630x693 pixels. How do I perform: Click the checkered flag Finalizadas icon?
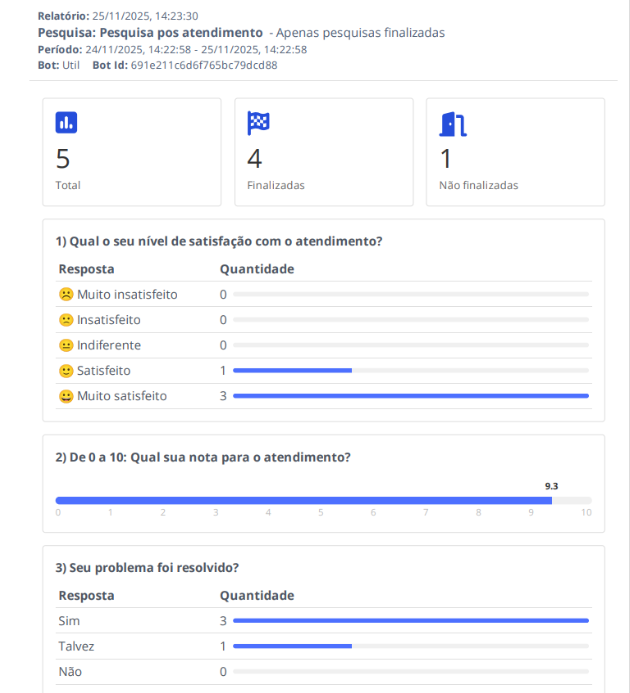pos(258,123)
